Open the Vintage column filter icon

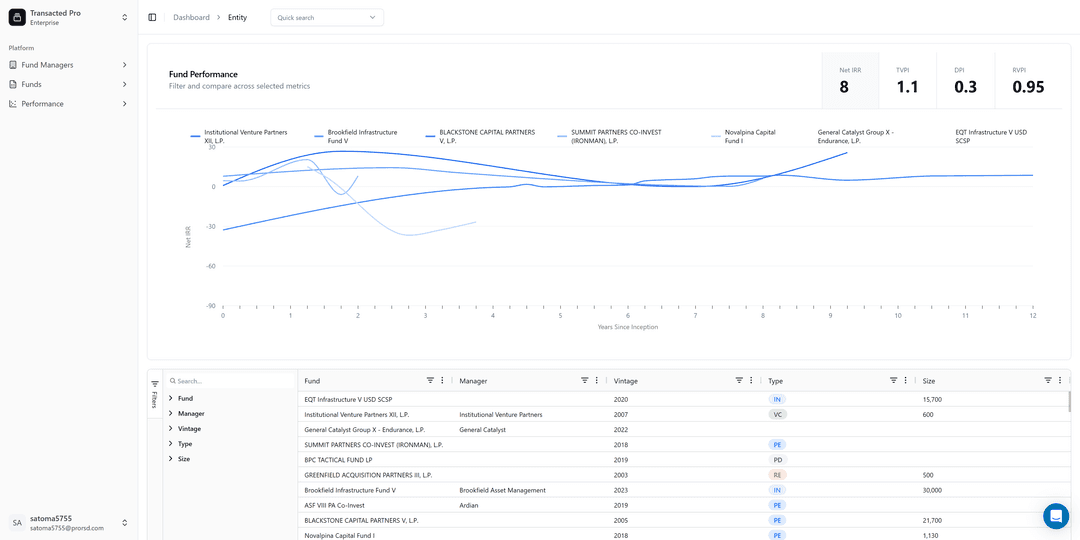click(739, 380)
